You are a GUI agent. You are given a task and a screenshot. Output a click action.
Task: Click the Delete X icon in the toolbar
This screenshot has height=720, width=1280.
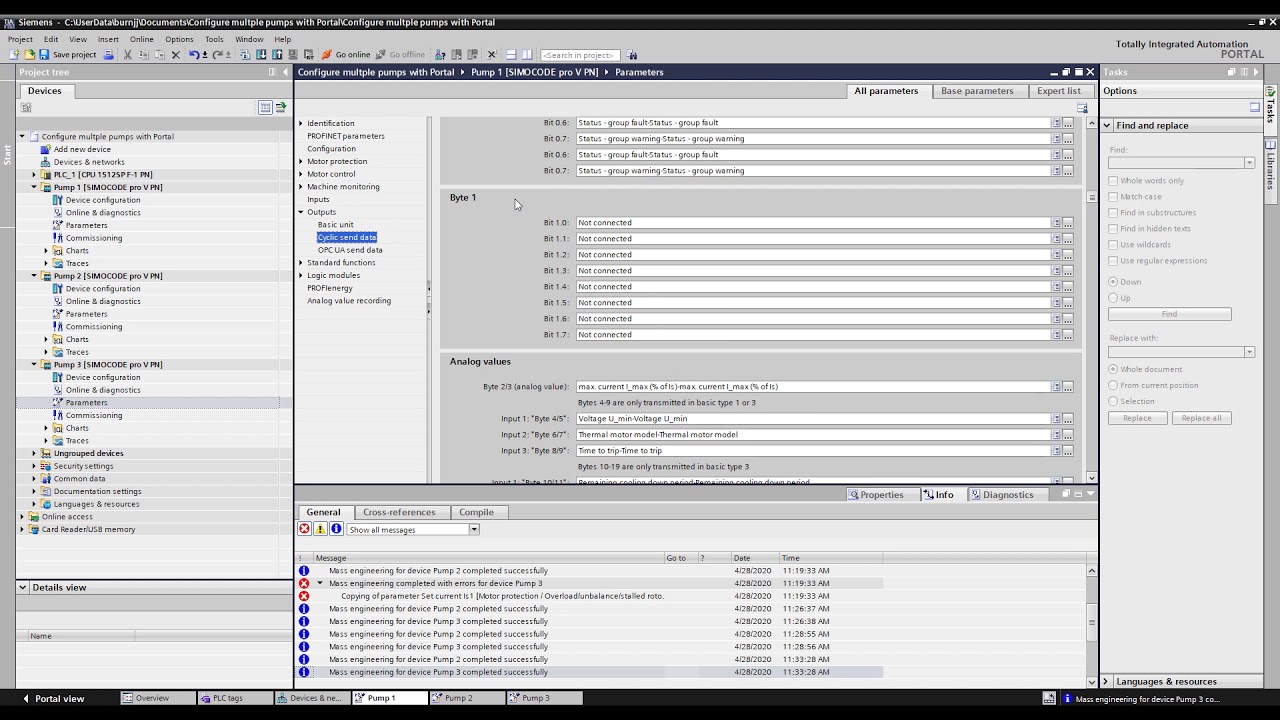(176, 55)
